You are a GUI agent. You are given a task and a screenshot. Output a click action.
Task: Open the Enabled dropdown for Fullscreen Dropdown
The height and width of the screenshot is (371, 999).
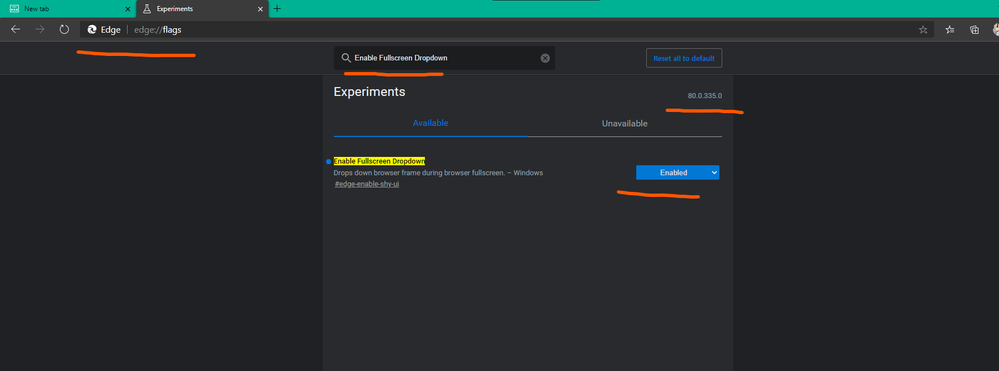coord(677,172)
